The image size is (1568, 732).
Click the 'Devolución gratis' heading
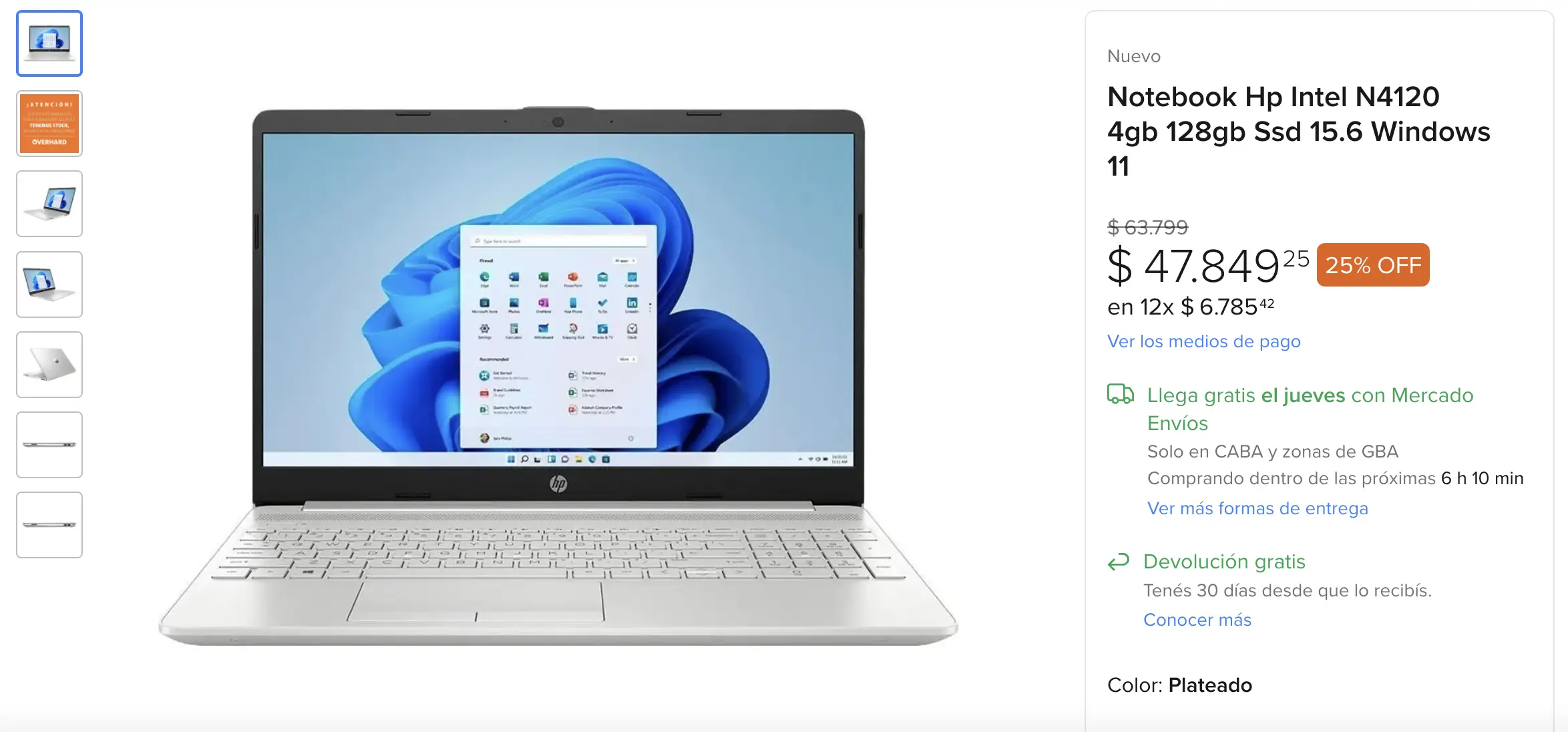pyautogui.click(x=1224, y=562)
